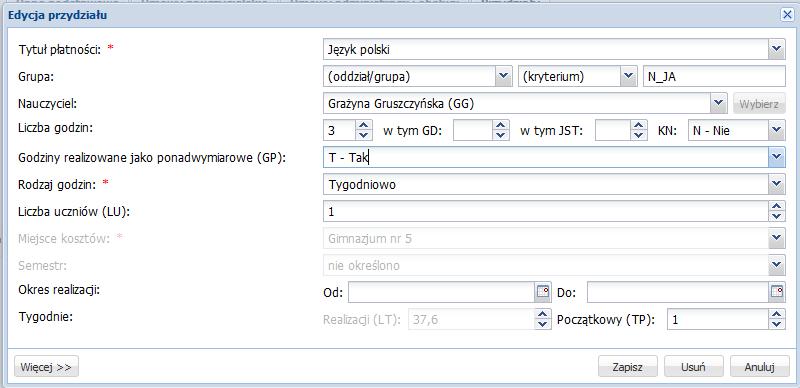The width and height of the screenshot is (800, 388).
Task: Open the Rodzaj godzin dropdown arrow
Action: point(777,185)
